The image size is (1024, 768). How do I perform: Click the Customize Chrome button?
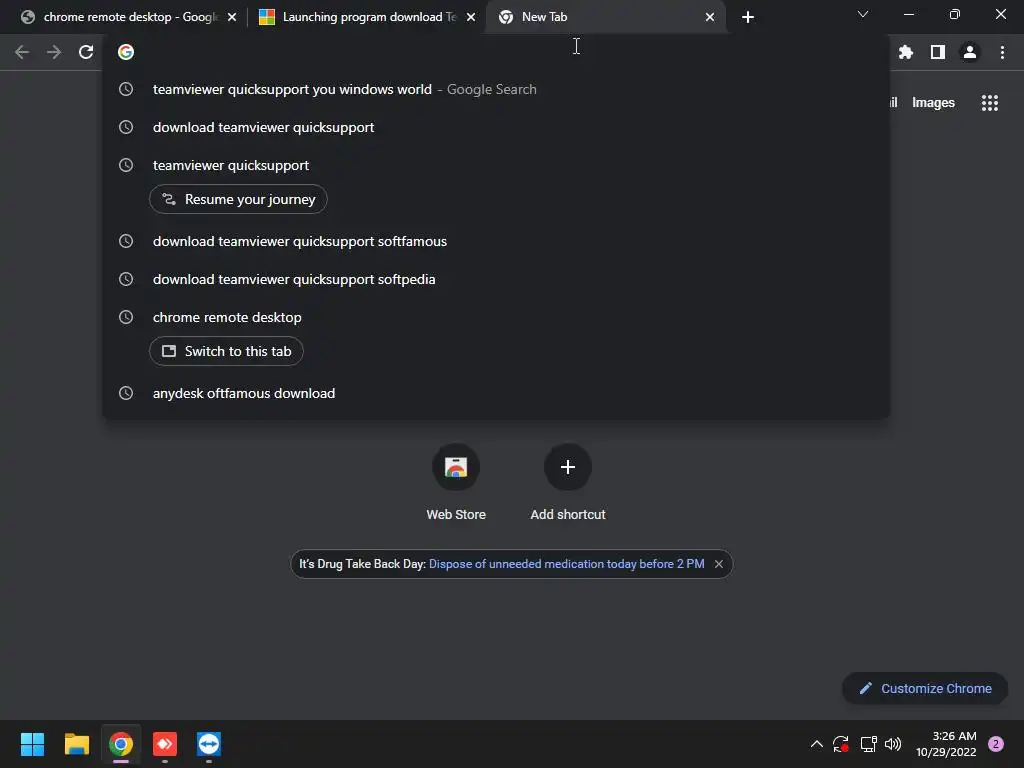tap(925, 688)
